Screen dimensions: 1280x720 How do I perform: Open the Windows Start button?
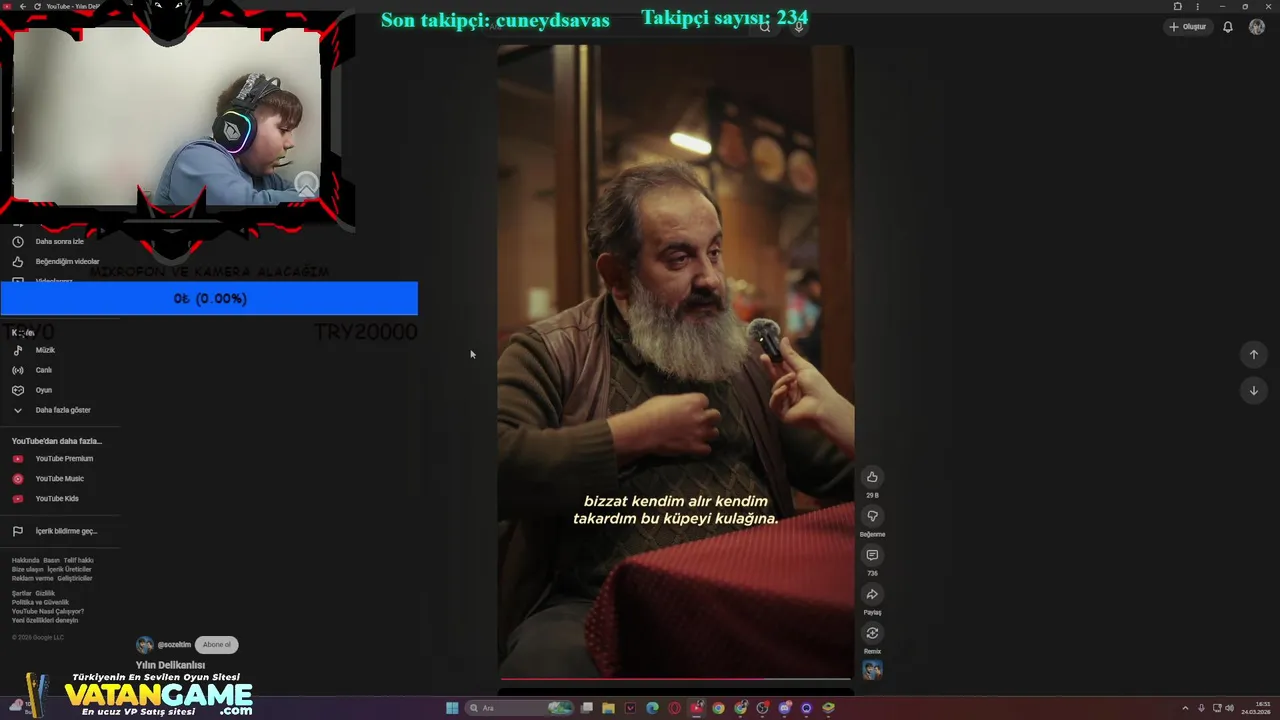tap(452, 708)
